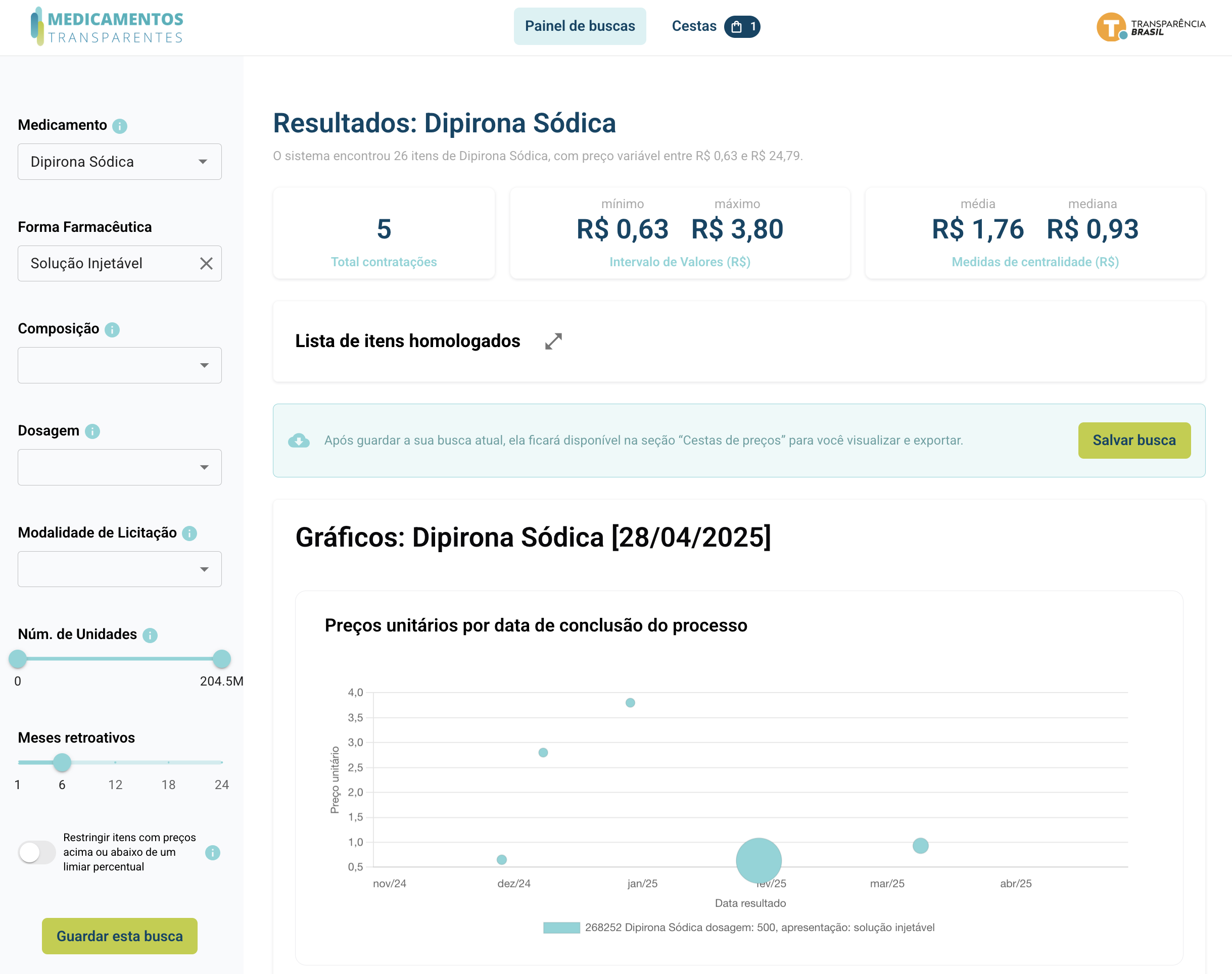Click the 18 months tick label
The height and width of the screenshot is (974, 1232).
point(168,785)
